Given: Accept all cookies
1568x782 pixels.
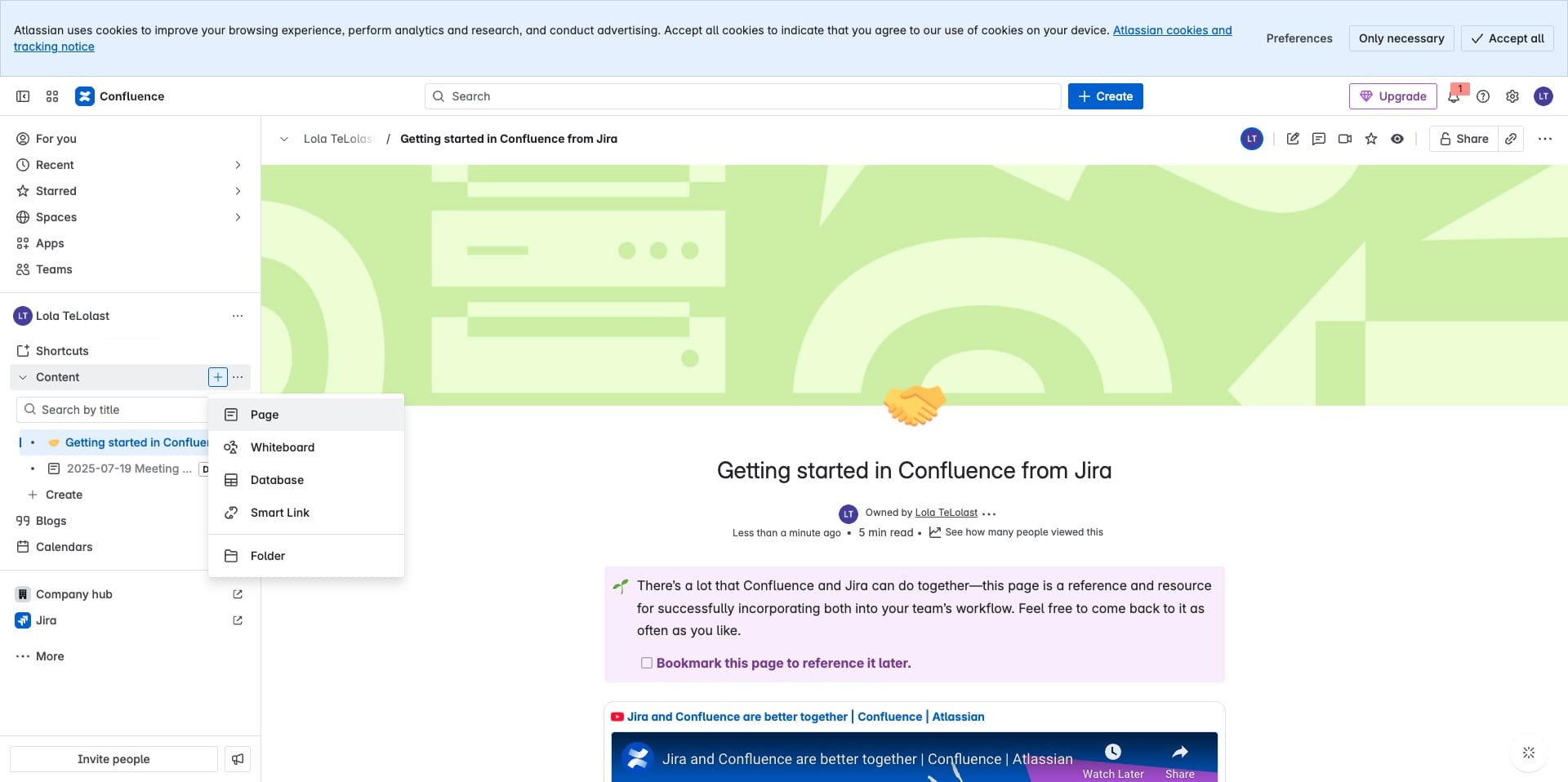Looking at the screenshot, I should 1507,38.
